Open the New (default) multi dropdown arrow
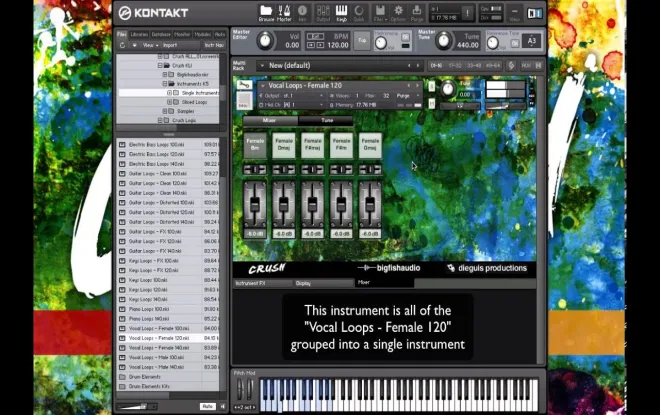The height and width of the screenshot is (415, 660). 262,66
